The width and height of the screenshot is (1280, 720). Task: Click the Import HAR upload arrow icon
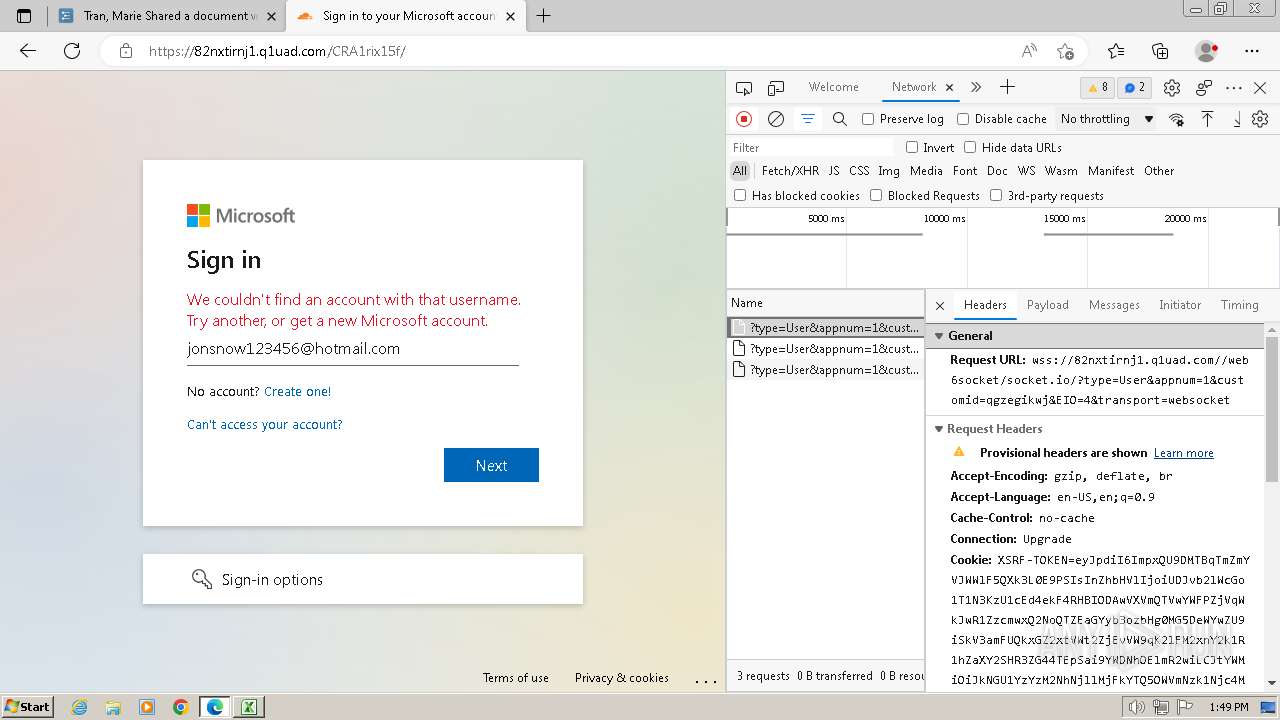(x=1207, y=119)
